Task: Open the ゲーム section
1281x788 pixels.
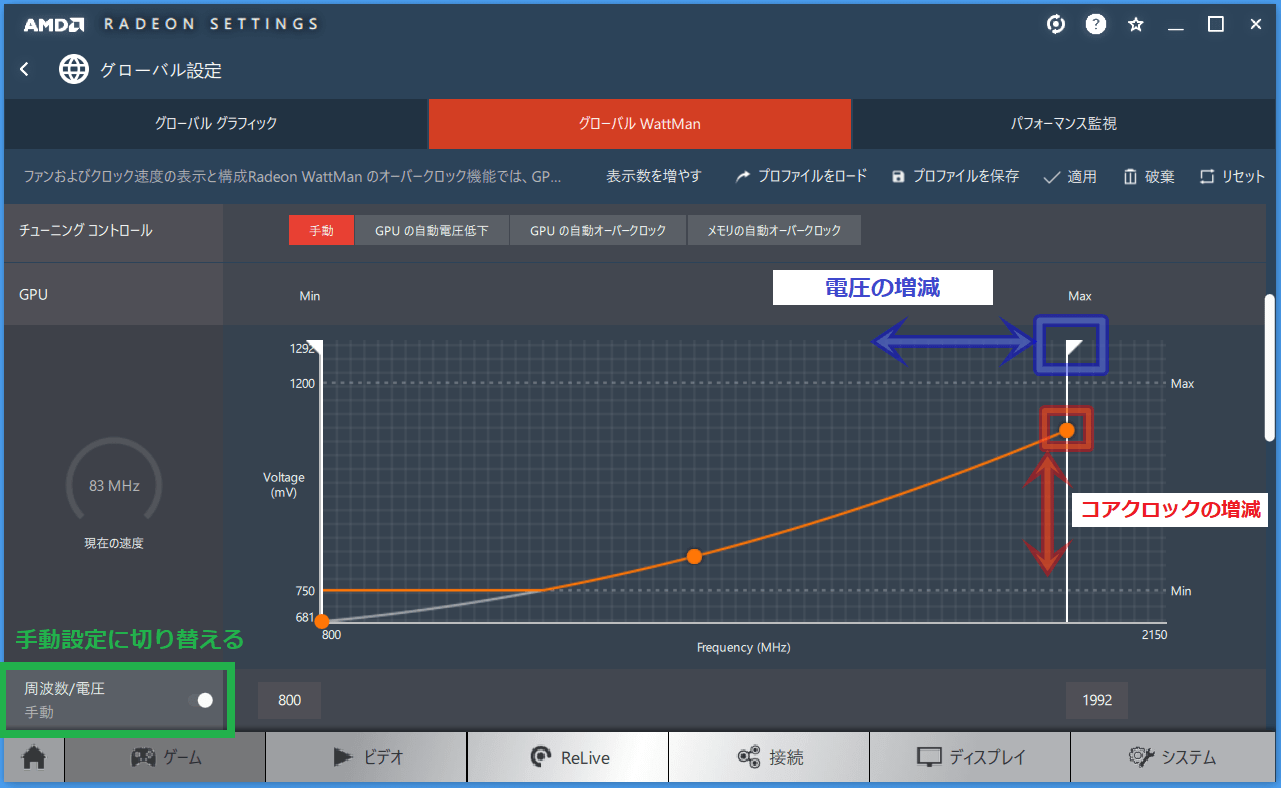Action: click(x=166, y=757)
